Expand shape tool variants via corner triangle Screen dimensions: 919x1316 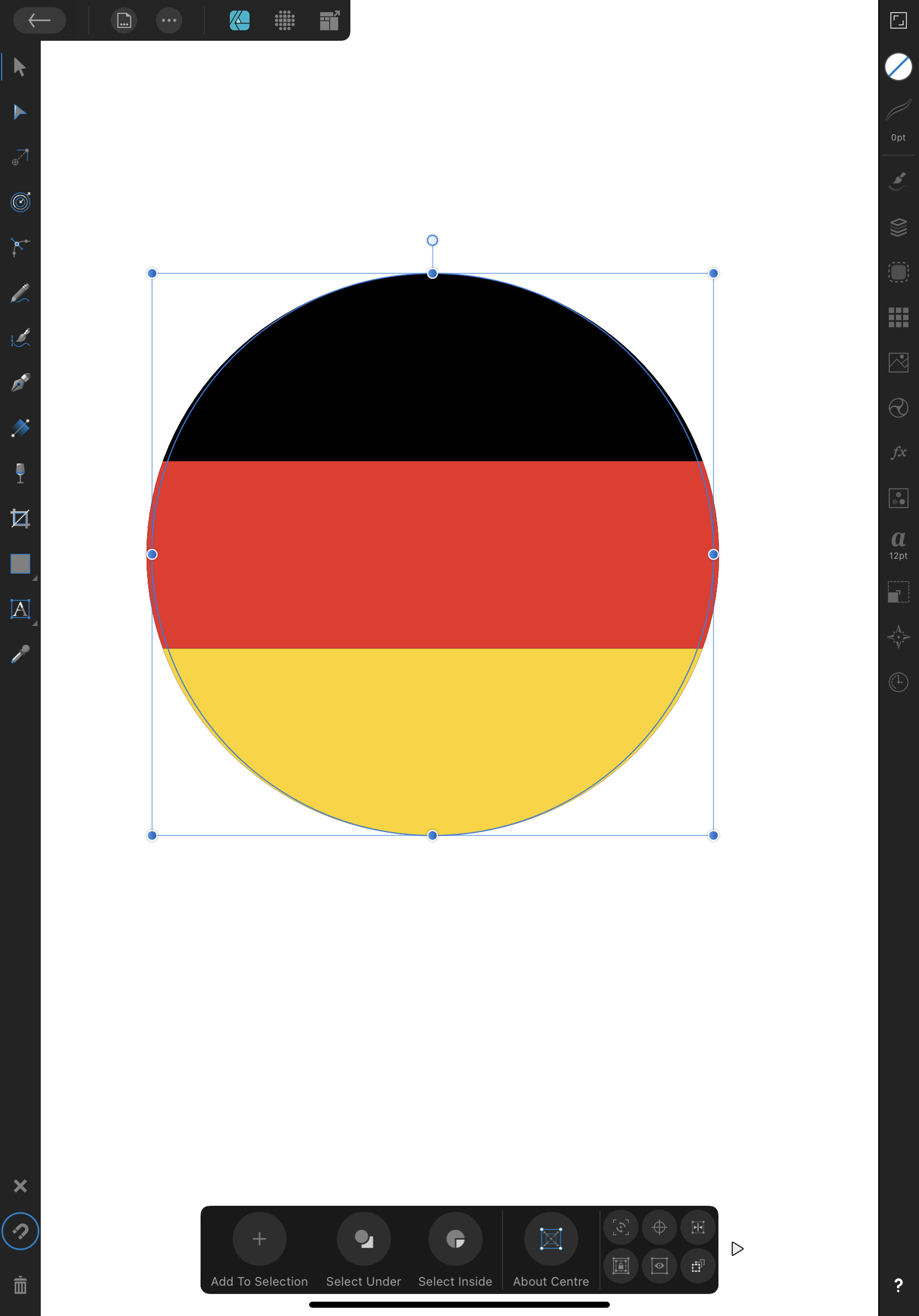pyautogui.click(x=34, y=579)
